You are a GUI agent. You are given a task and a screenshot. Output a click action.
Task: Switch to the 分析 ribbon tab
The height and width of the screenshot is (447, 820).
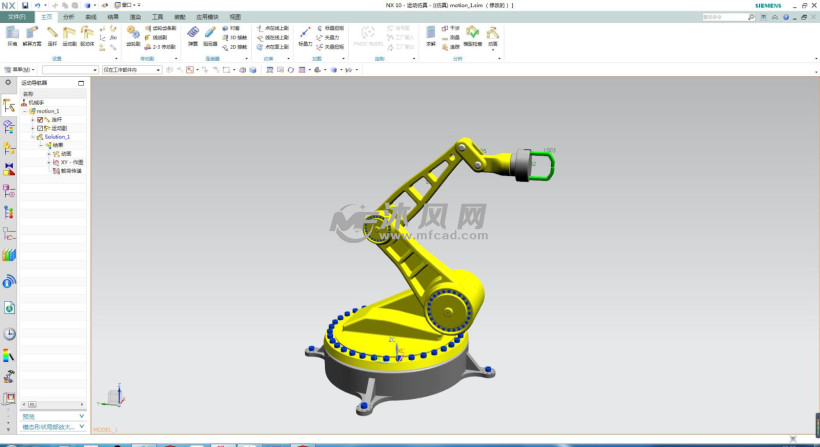[67, 17]
